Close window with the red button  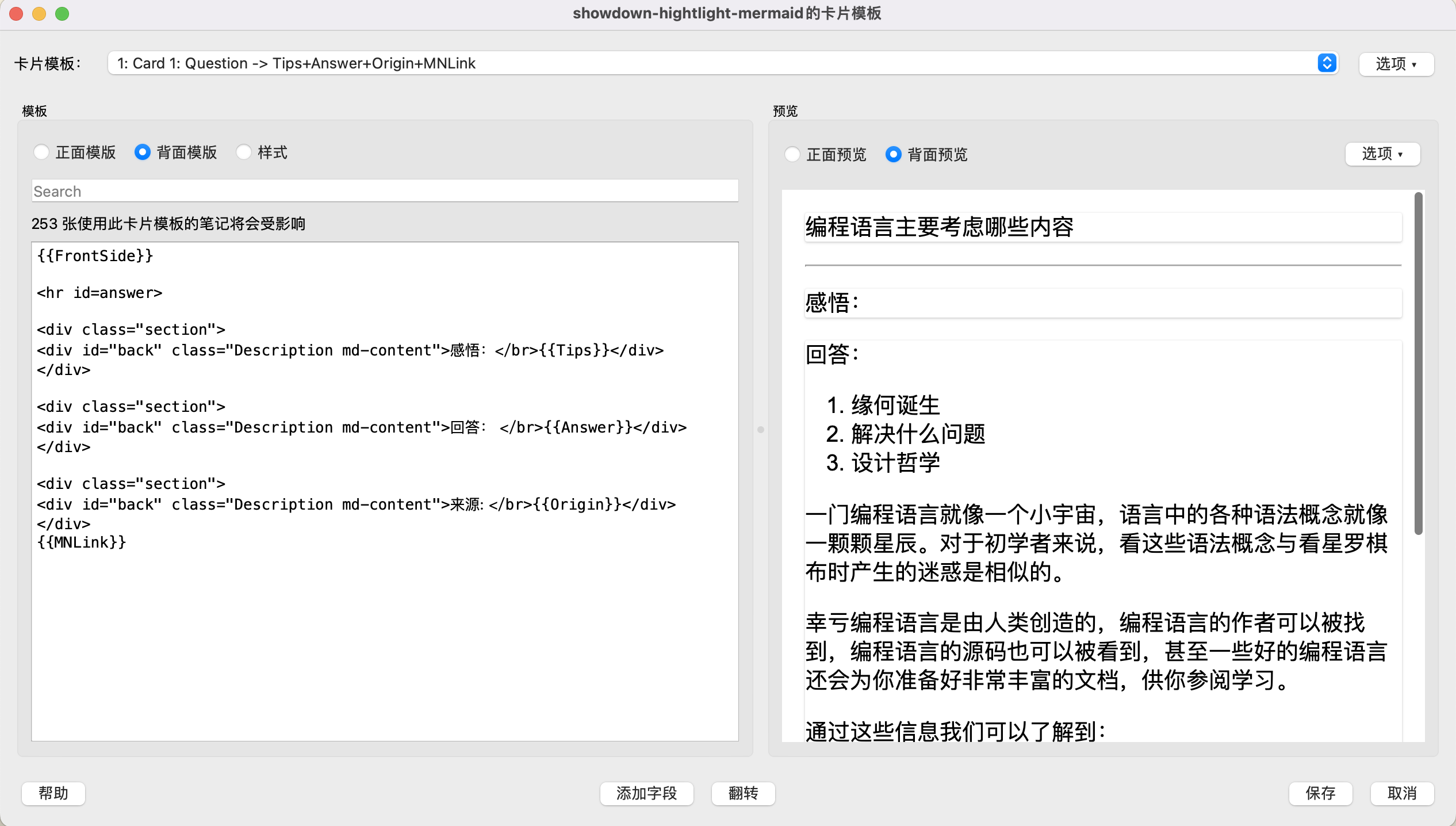[16, 13]
